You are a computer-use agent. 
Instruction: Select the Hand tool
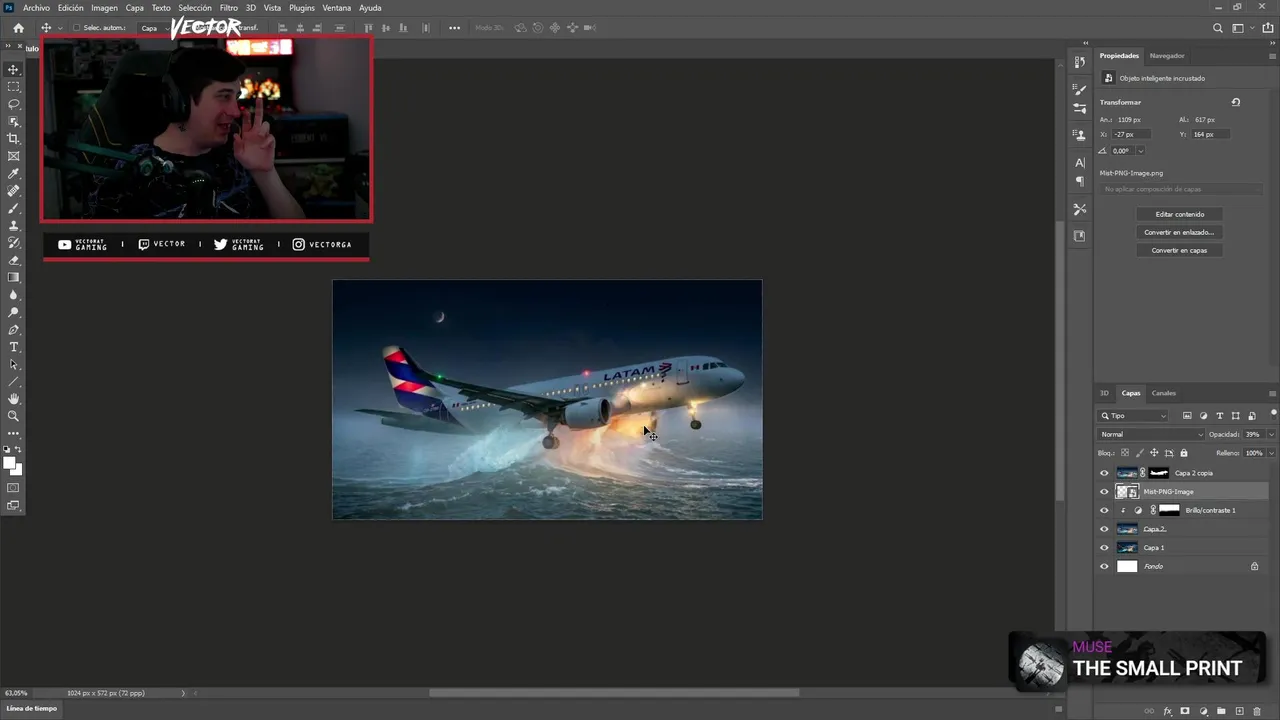point(14,399)
